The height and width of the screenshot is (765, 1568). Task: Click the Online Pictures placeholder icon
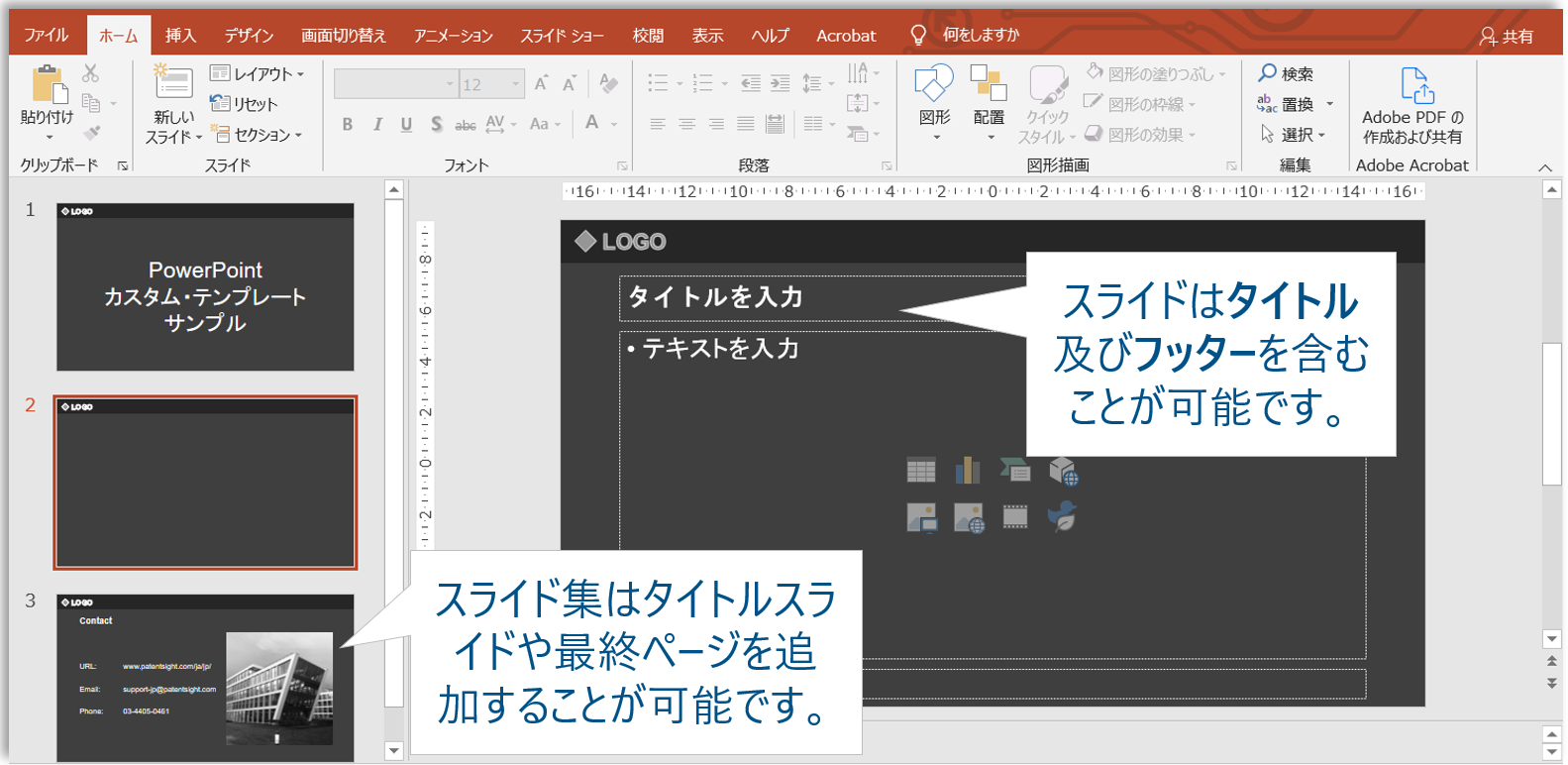[x=969, y=517]
